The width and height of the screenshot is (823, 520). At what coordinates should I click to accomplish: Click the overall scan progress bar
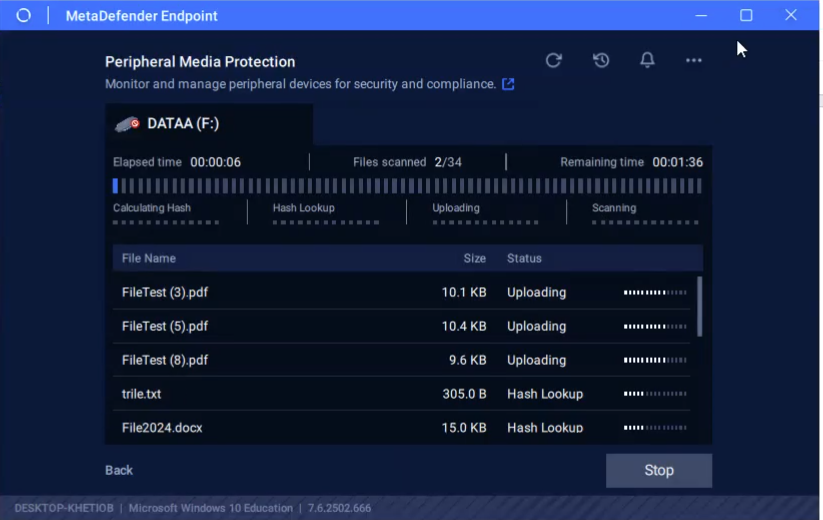[407, 186]
